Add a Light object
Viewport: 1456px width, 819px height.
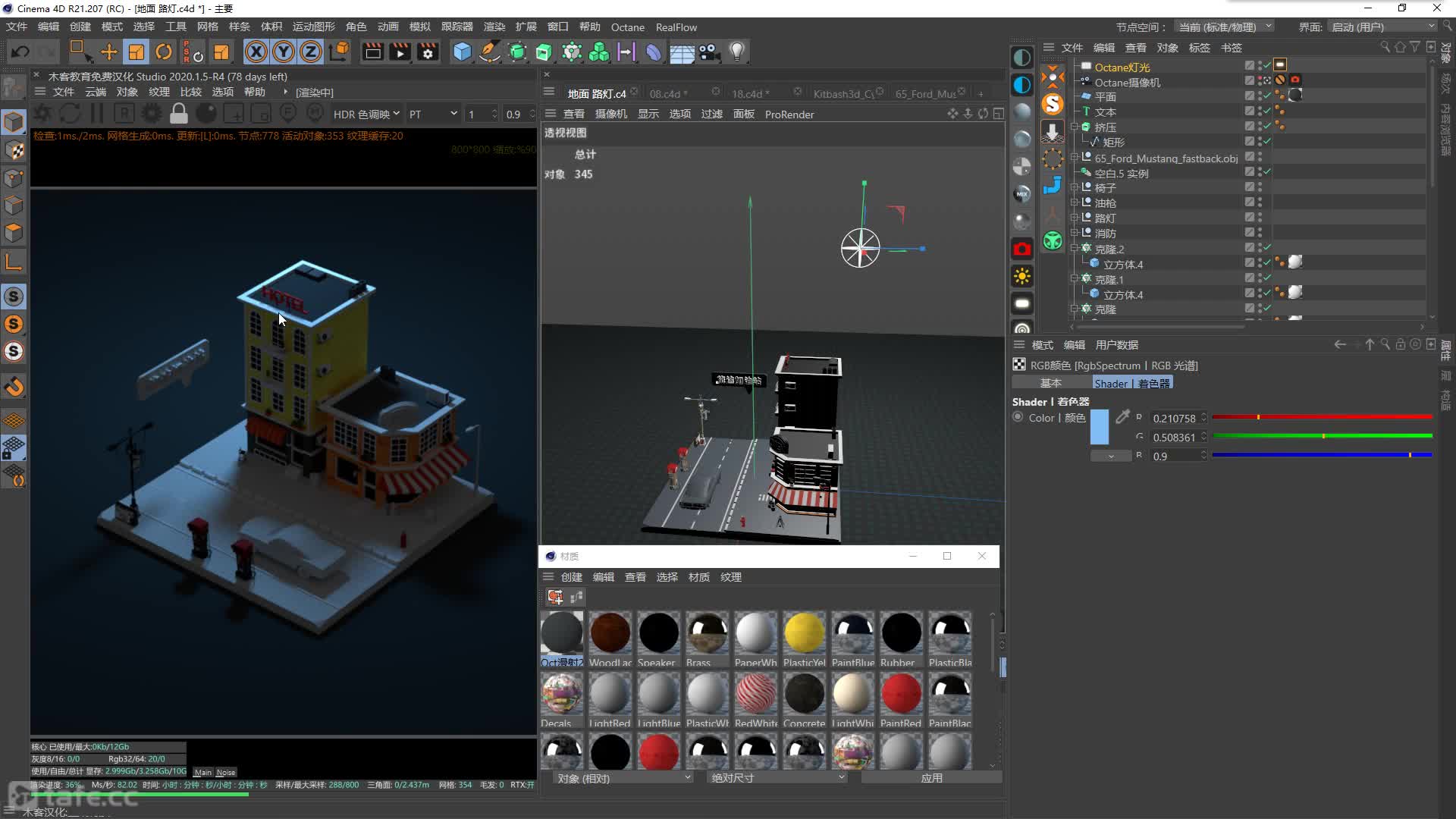click(x=736, y=52)
